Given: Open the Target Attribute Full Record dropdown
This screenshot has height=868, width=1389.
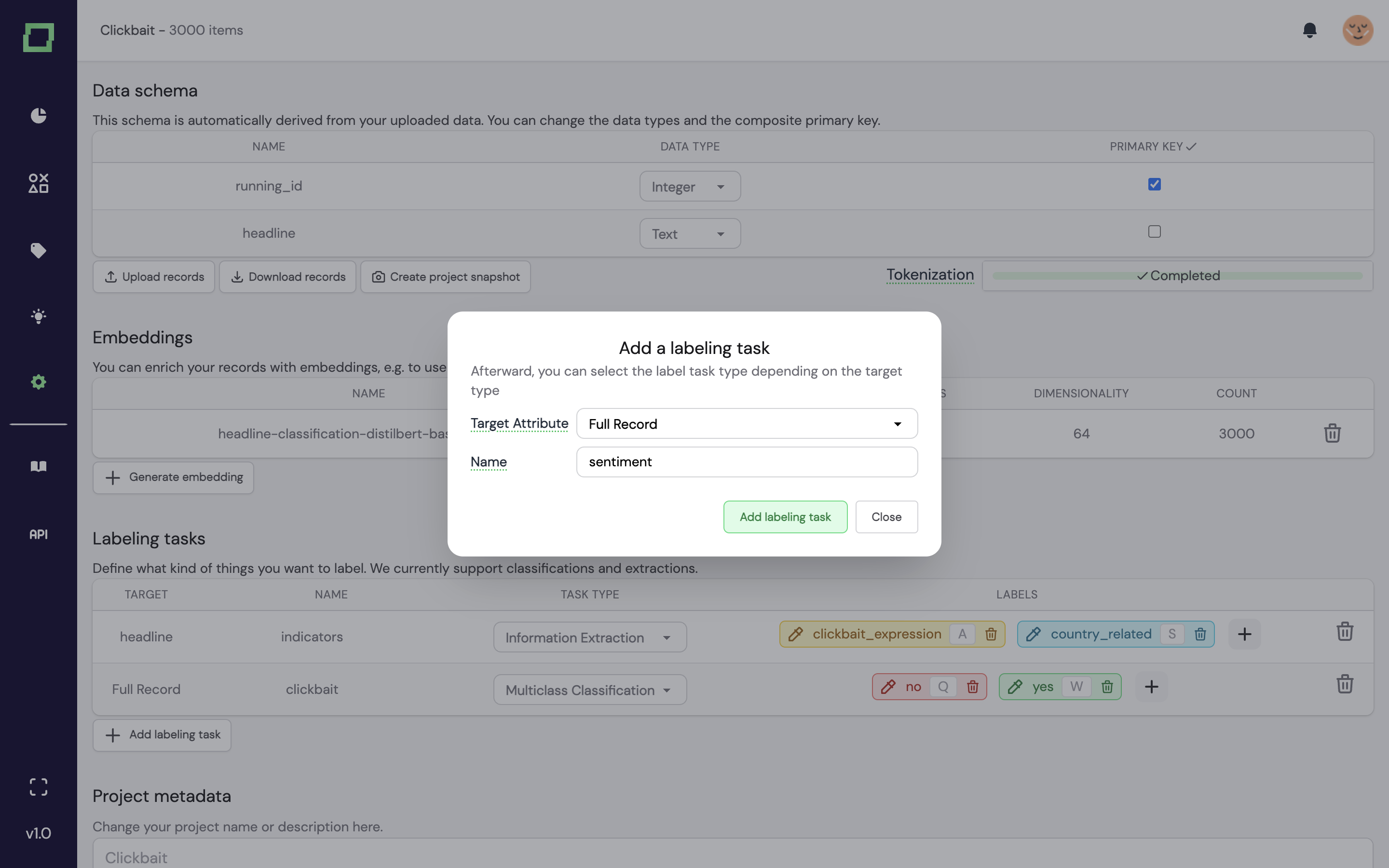Looking at the screenshot, I should click(x=747, y=424).
